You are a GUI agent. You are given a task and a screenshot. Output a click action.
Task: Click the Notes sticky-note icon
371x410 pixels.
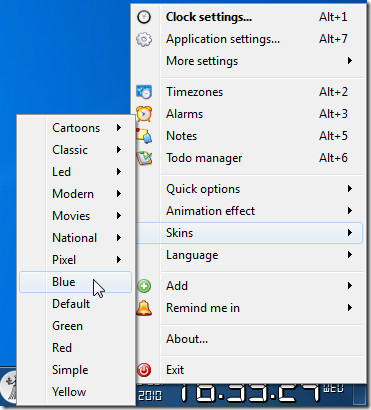(144, 136)
